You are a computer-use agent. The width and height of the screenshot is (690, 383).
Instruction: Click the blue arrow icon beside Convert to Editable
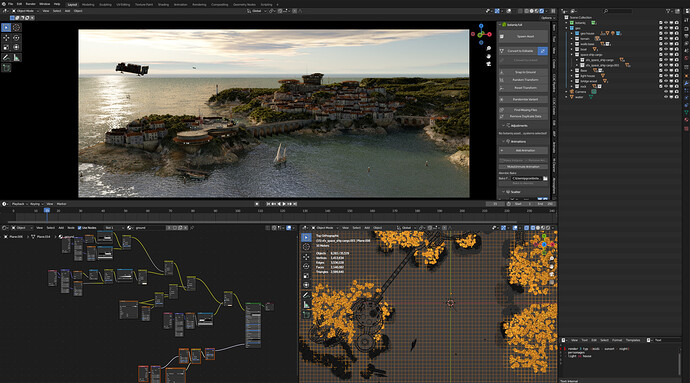point(543,51)
